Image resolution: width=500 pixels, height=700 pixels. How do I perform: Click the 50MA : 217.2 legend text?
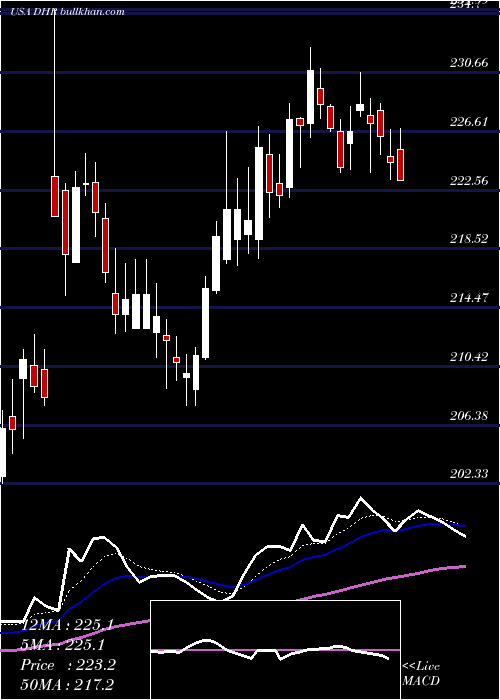click(67, 685)
